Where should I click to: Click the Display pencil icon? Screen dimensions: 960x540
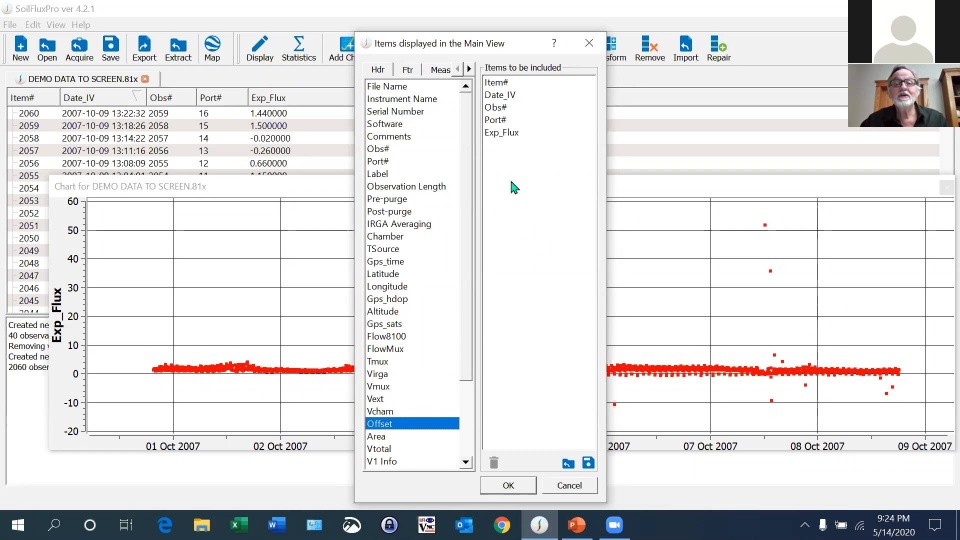(x=260, y=48)
